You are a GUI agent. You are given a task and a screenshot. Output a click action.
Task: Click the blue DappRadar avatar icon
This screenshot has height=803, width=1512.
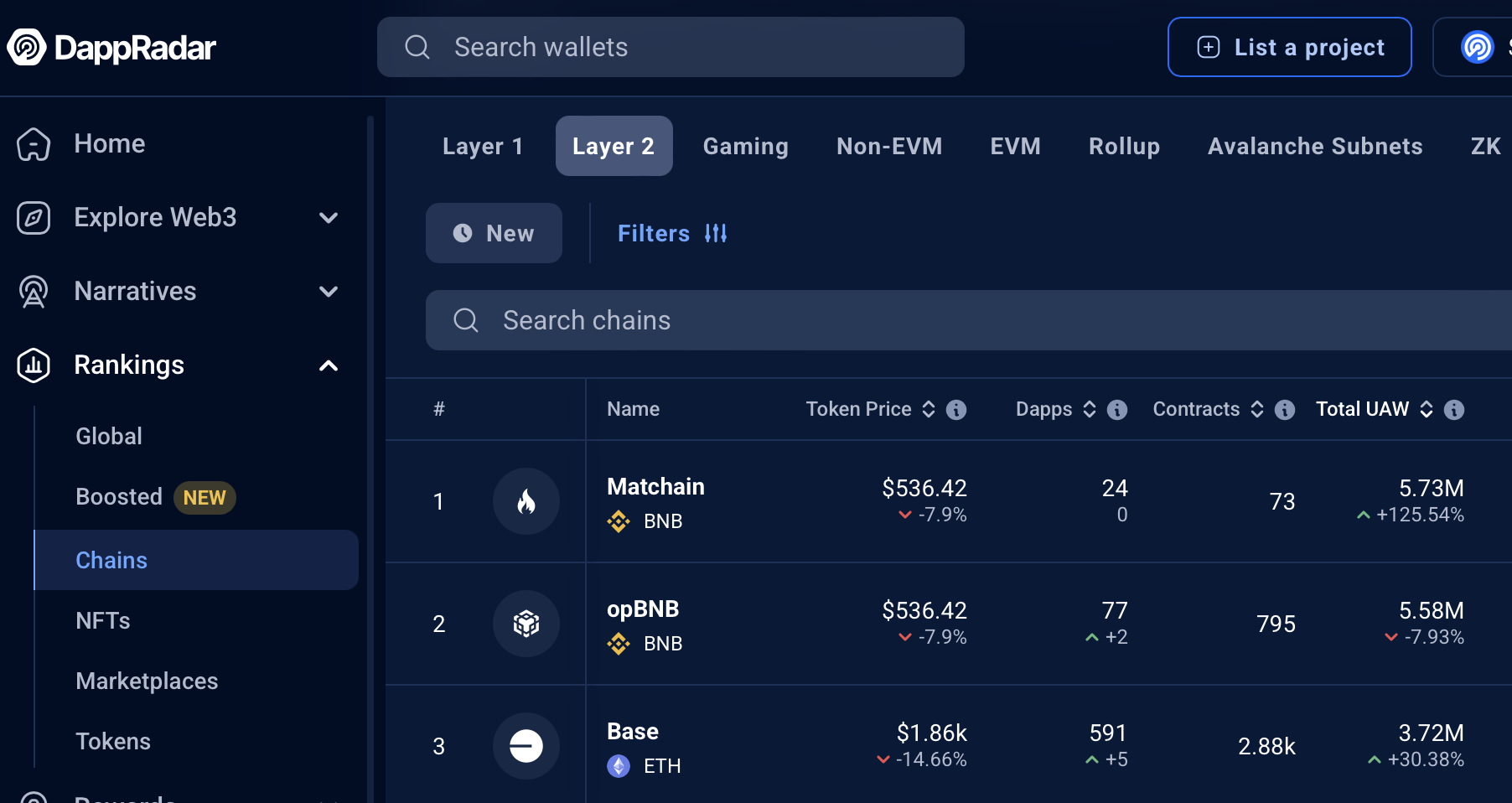1478,47
